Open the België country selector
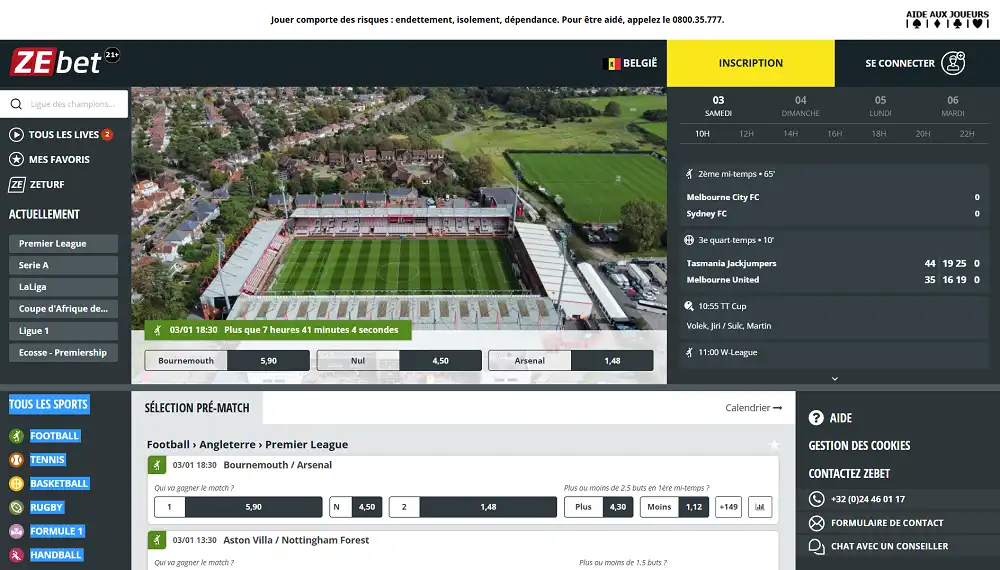The width and height of the screenshot is (1000, 570). pos(631,63)
